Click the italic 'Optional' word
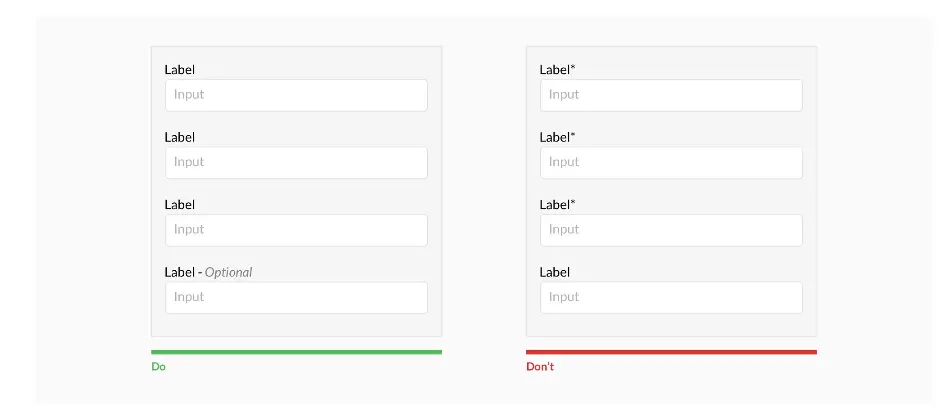 [x=228, y=272]
